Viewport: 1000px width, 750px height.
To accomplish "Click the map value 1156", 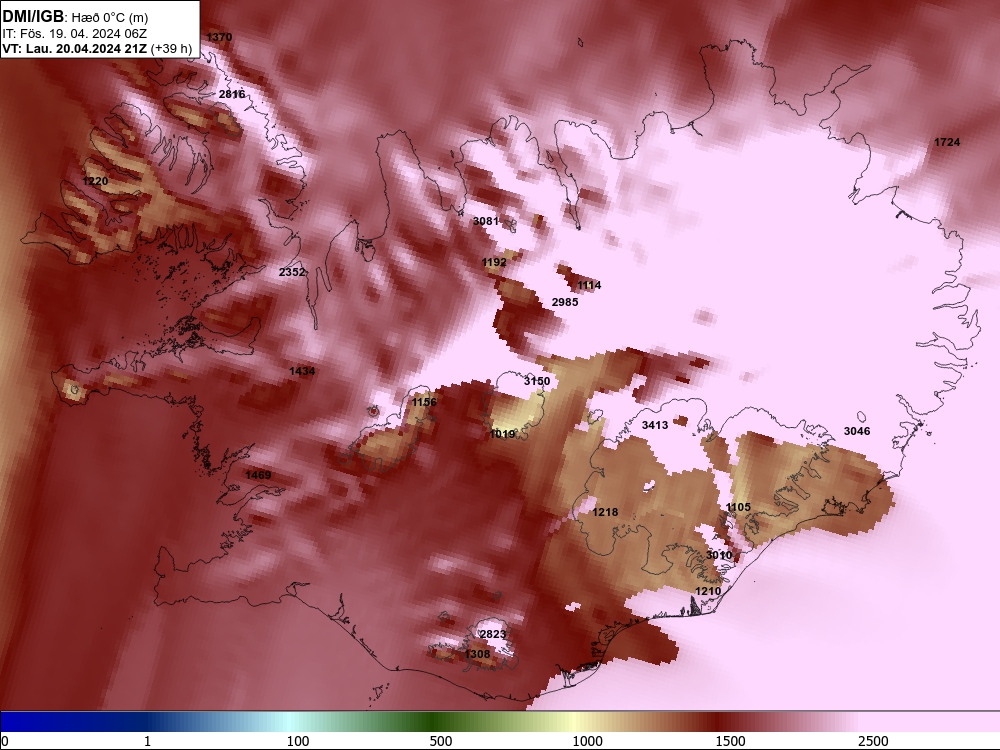I will pyautogui.click(x=424, y=402).
